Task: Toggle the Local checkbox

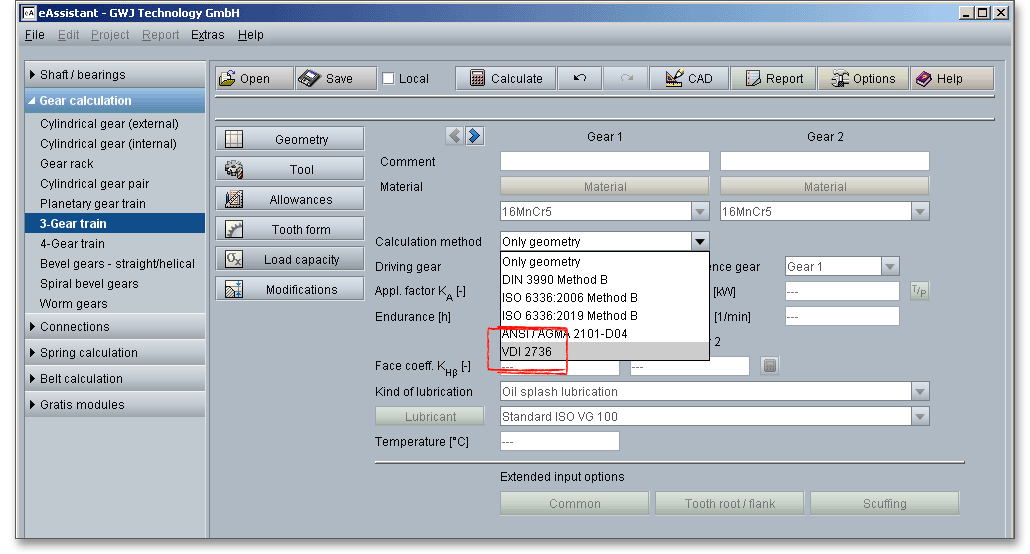Action: [389, 79]
